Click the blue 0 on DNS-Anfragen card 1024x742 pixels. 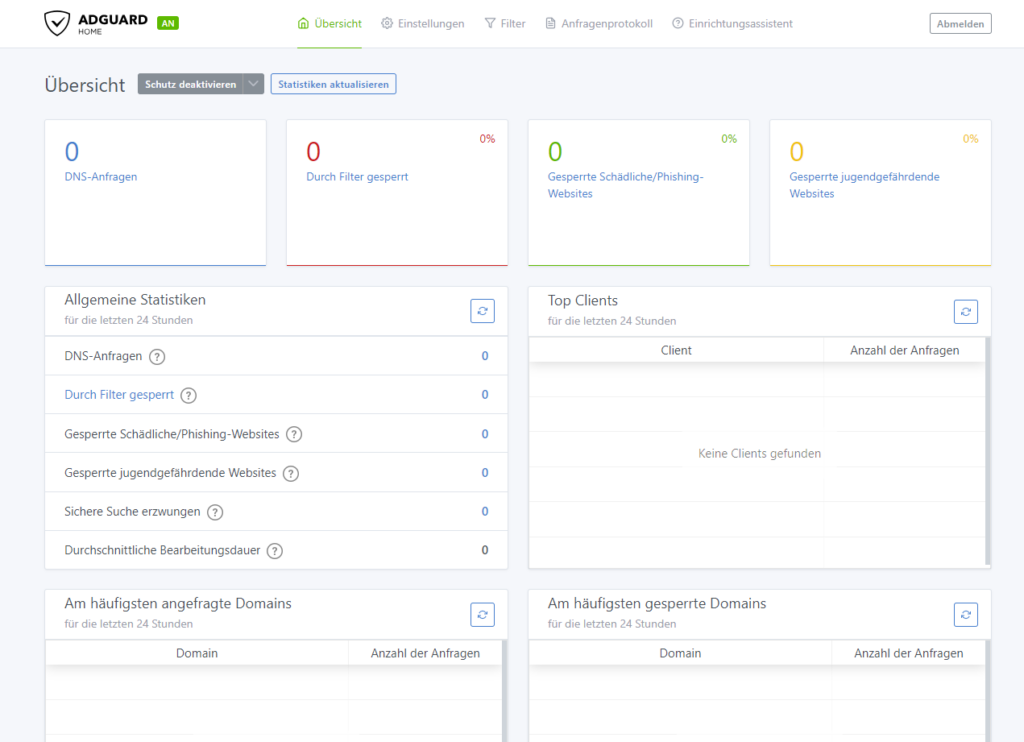[72, 152]
